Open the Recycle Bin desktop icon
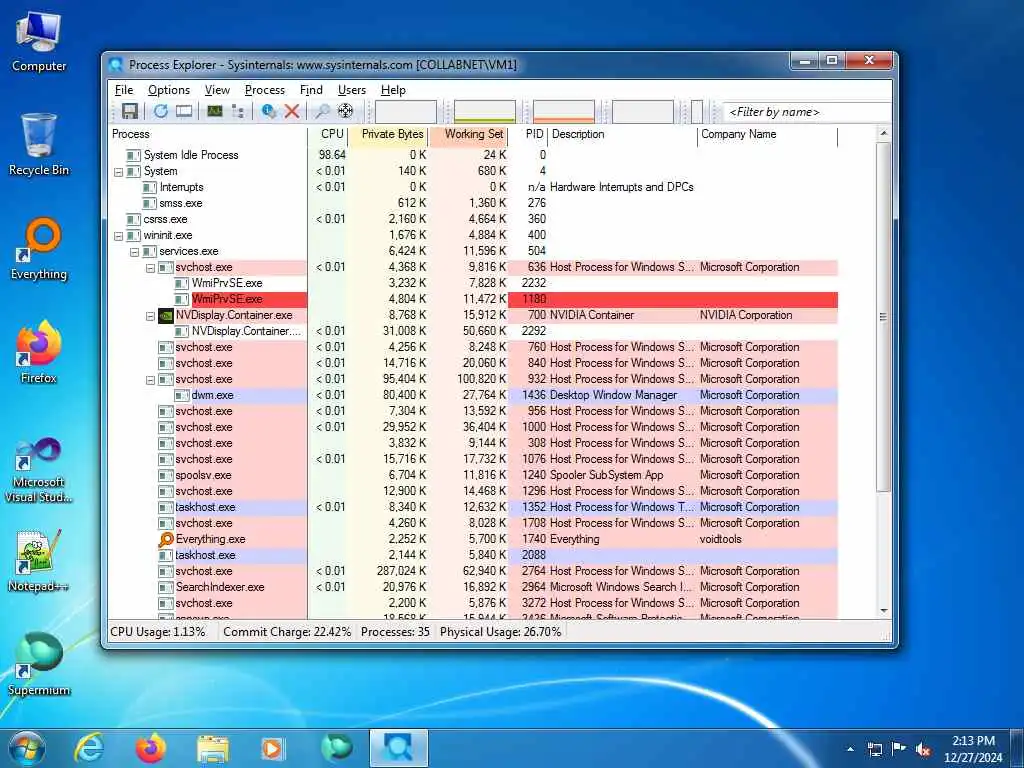This screenshot has height=768, width=1024. tap(39, 145)
